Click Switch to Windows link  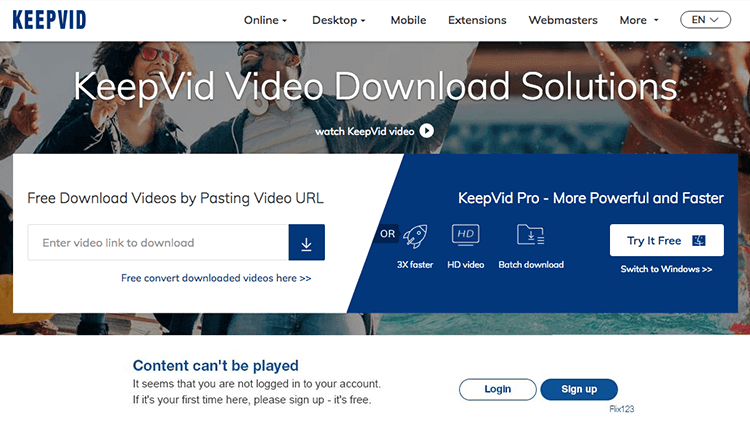[x=666, y=269]
